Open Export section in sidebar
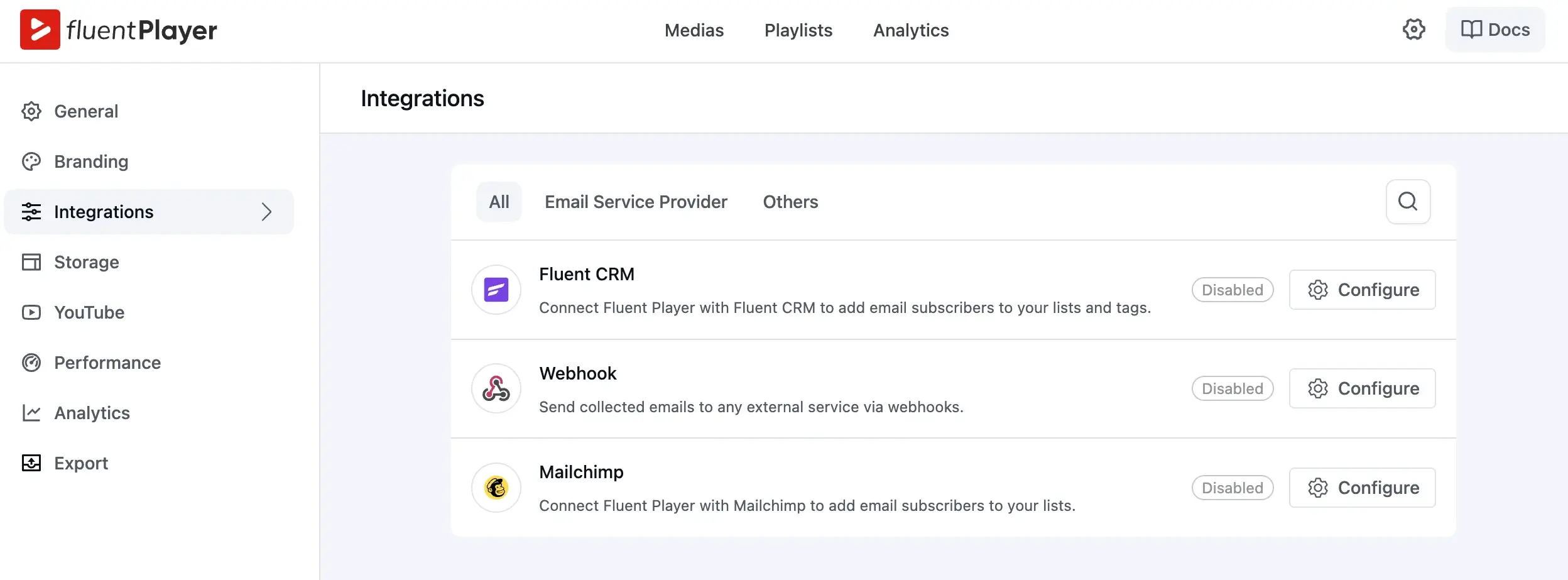The height and width of the screenshot is (580, 1568). coord(65,463)
